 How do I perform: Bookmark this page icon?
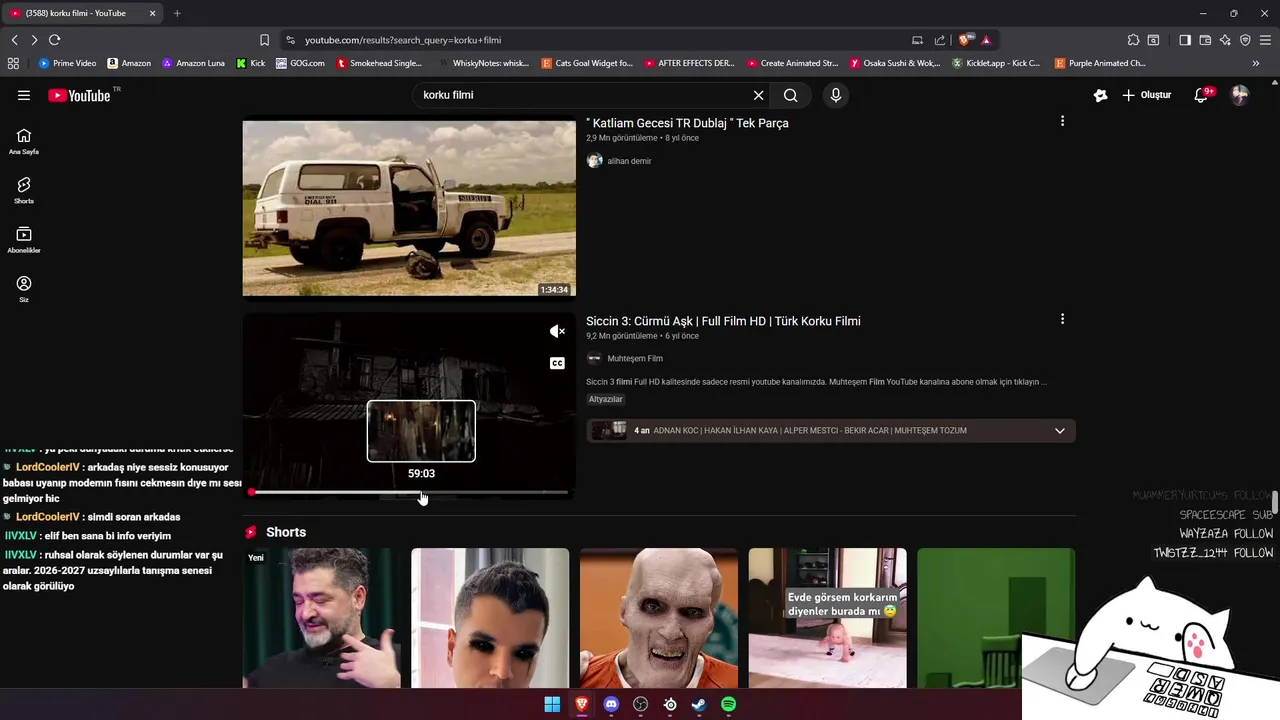pyautogui.click(x=264, y=40)
